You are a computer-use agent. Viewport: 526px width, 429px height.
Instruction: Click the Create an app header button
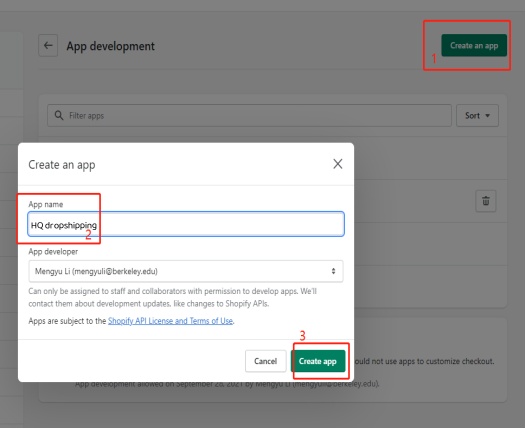pos(474,45)
